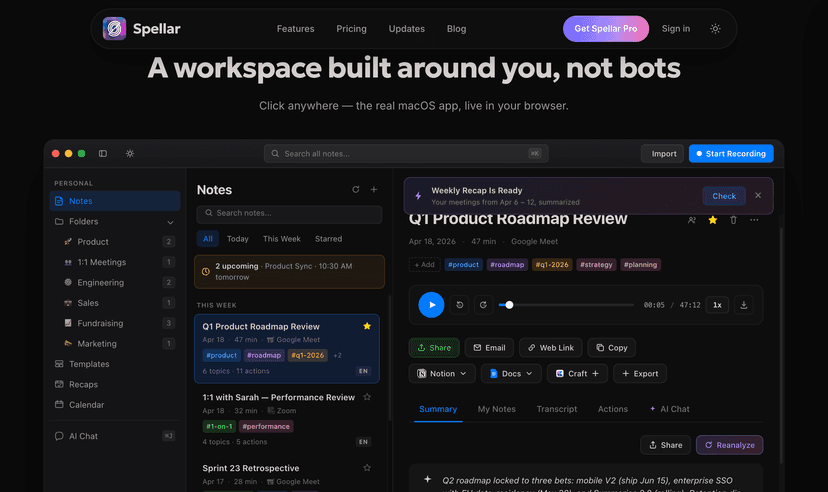Switch to the My Notes tab
Viewport: 828px width, 492px height.
tap(496, 409)
